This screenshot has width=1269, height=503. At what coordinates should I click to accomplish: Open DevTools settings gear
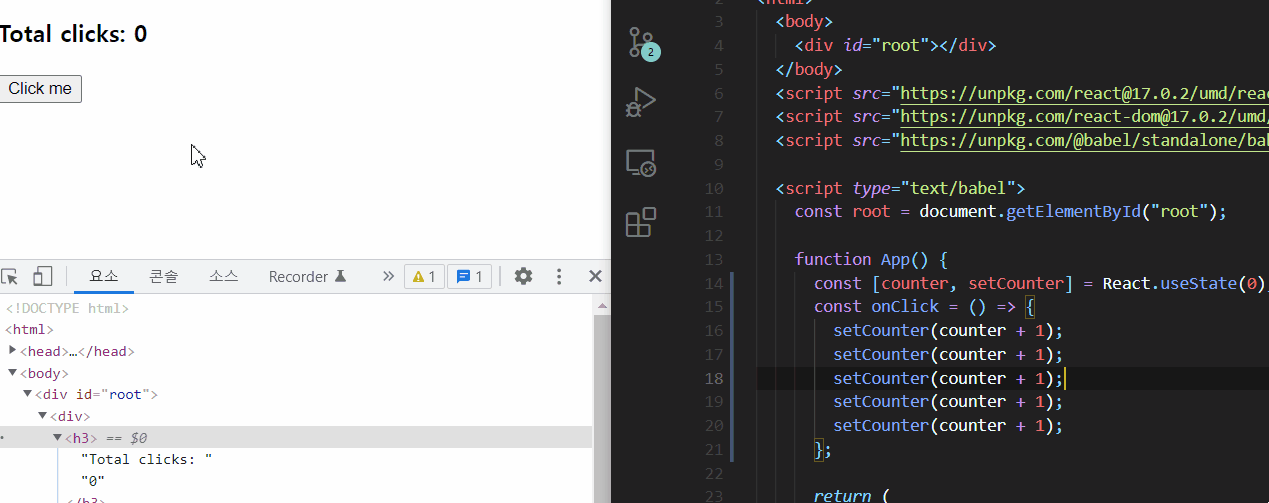tap(523, 277)
